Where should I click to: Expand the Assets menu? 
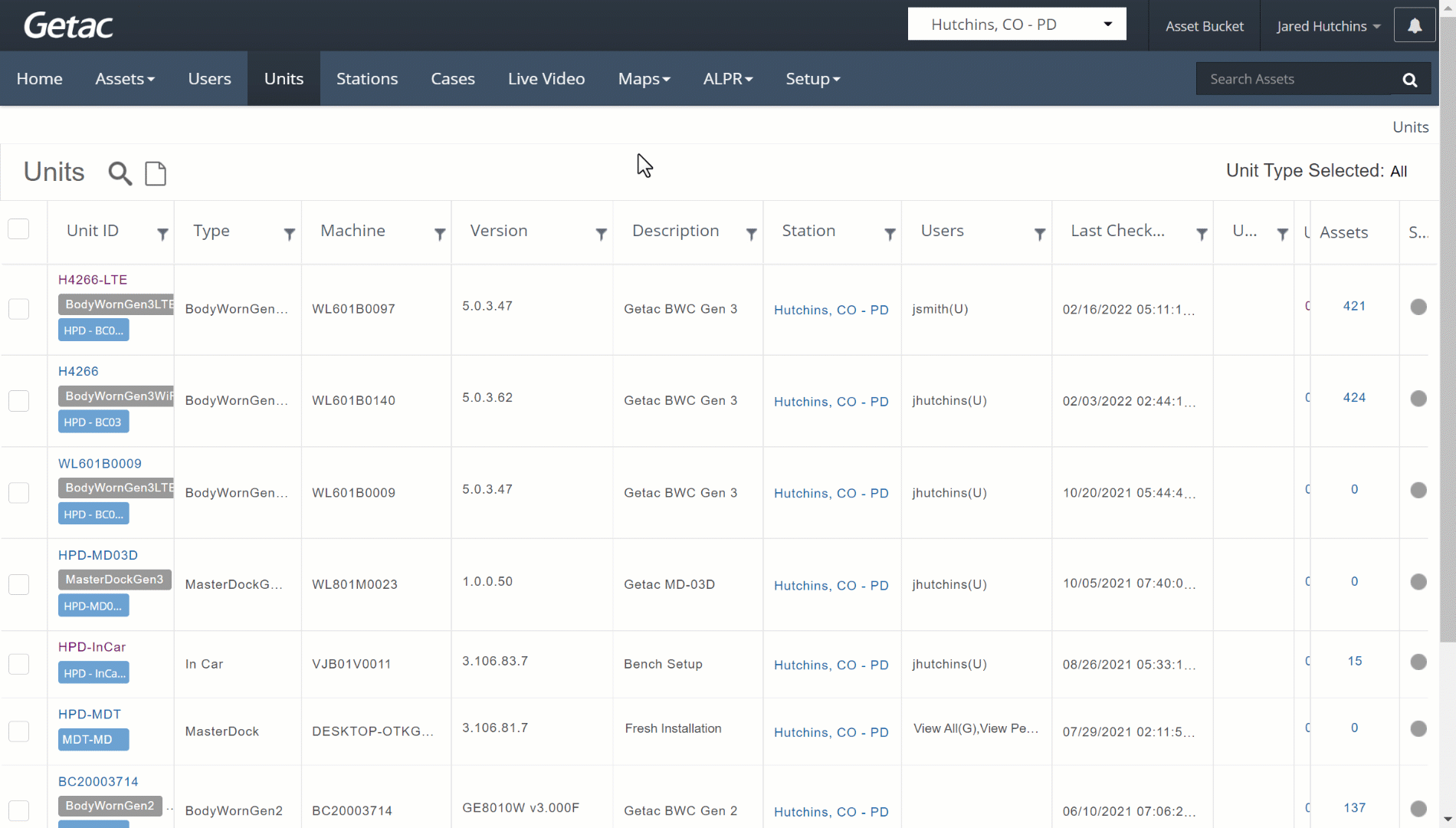(x=125, y=79)
